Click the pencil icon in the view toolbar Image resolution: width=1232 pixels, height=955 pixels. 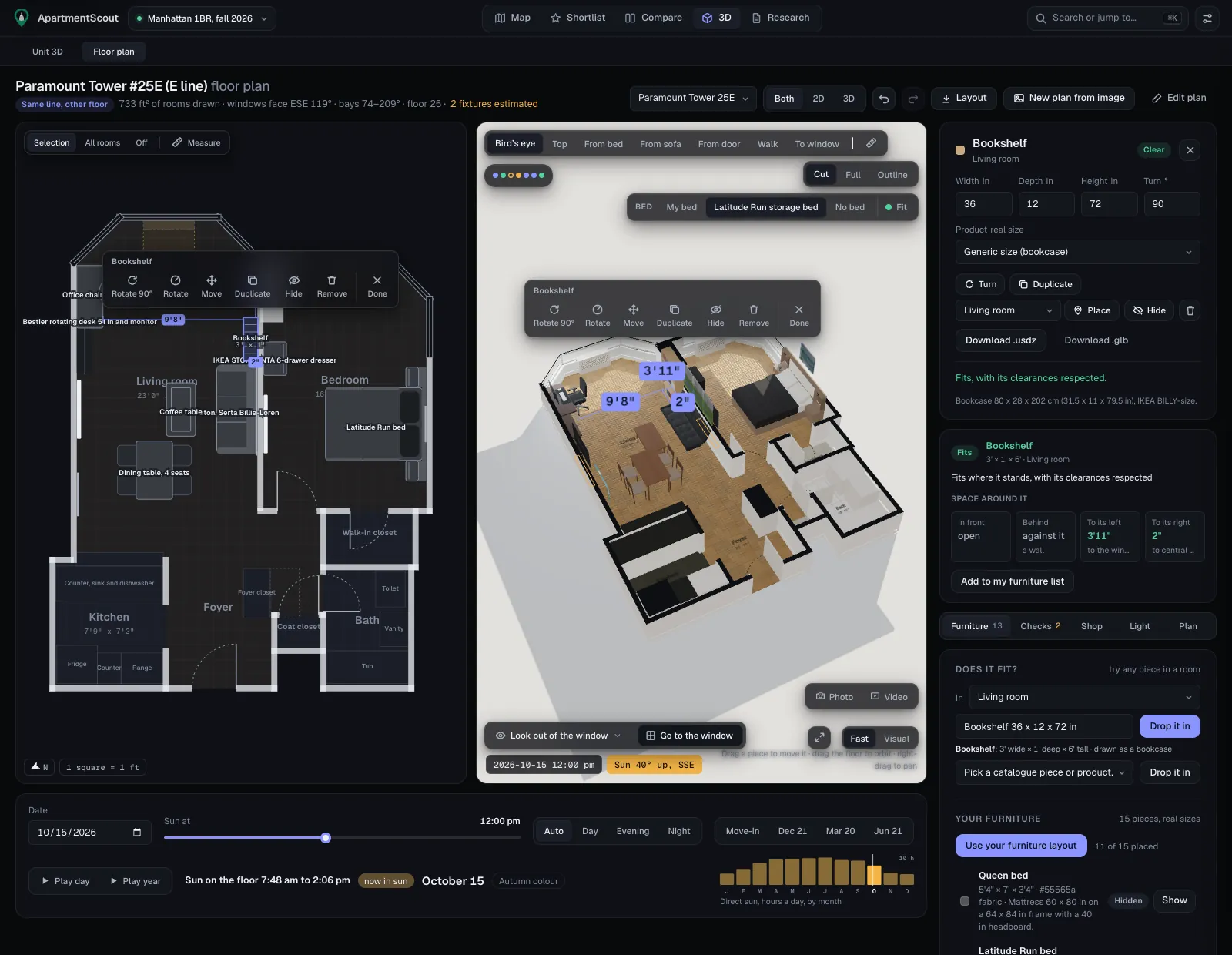pos(871,143)
